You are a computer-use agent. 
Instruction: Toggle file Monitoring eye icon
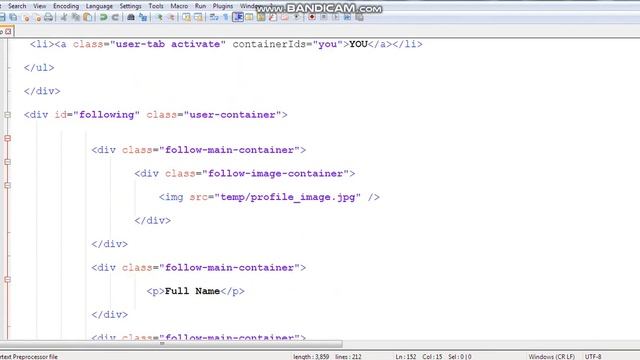click(x=297, y=17)
